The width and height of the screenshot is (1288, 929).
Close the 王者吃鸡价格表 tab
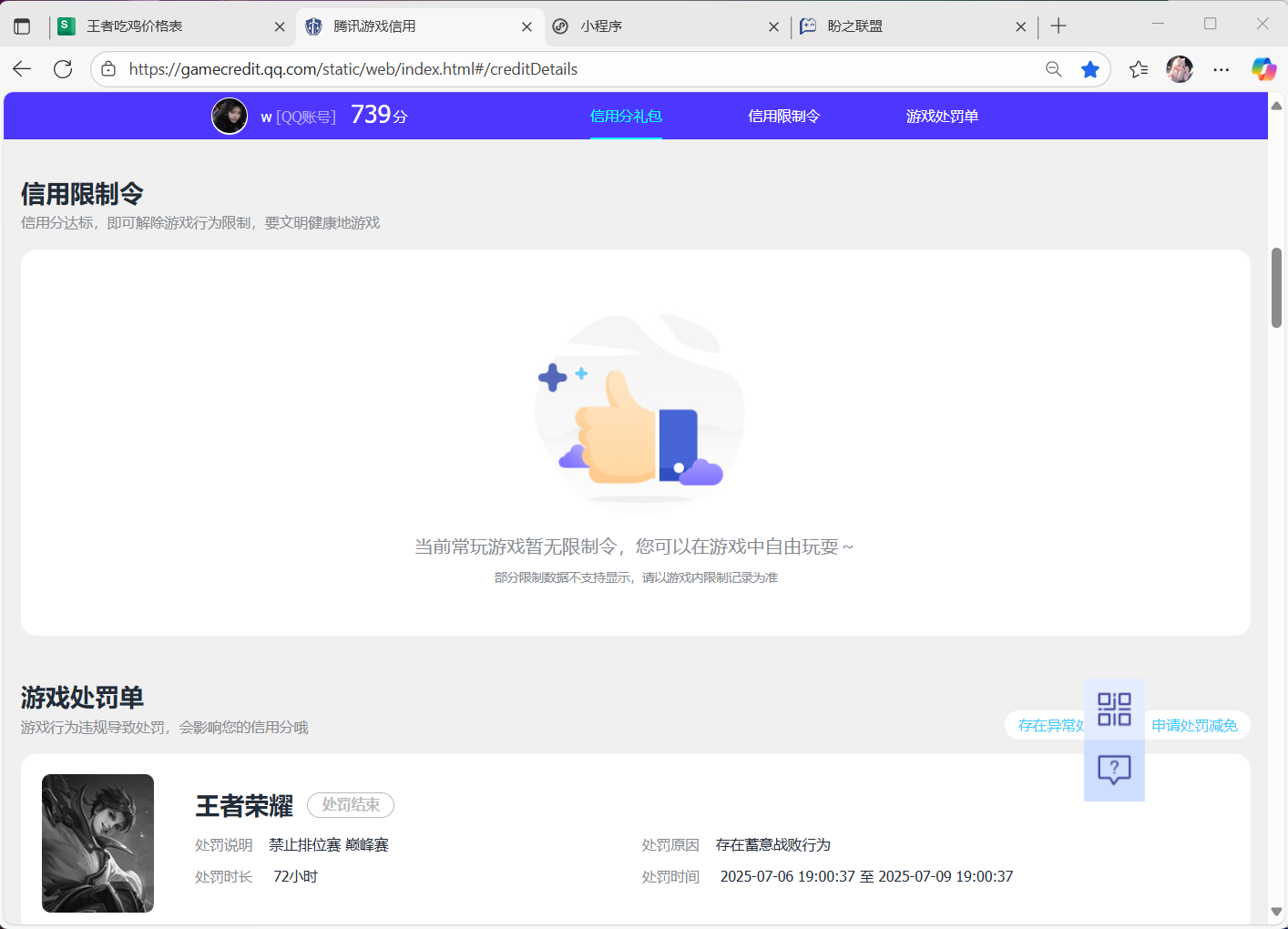(280, 26)
